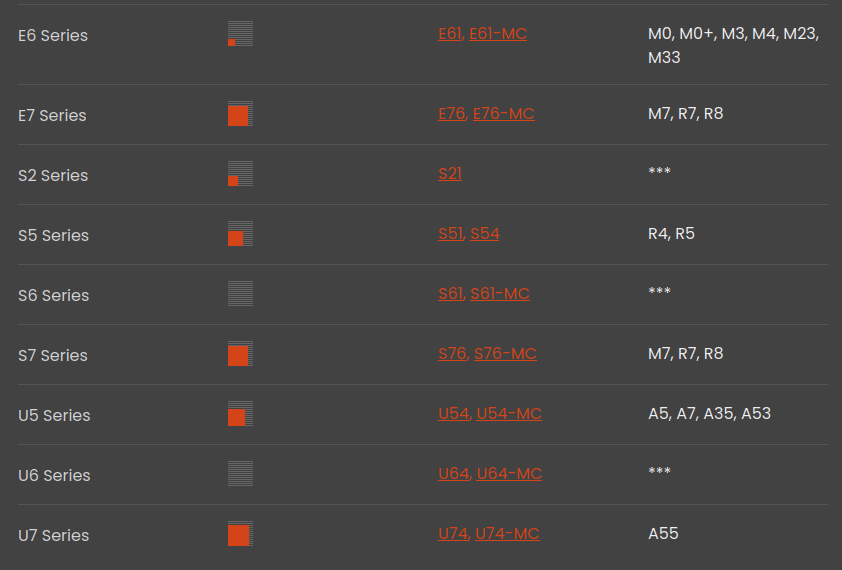Open the S21 core link
This screenshot has height=570, width=842.
[450, 174]
